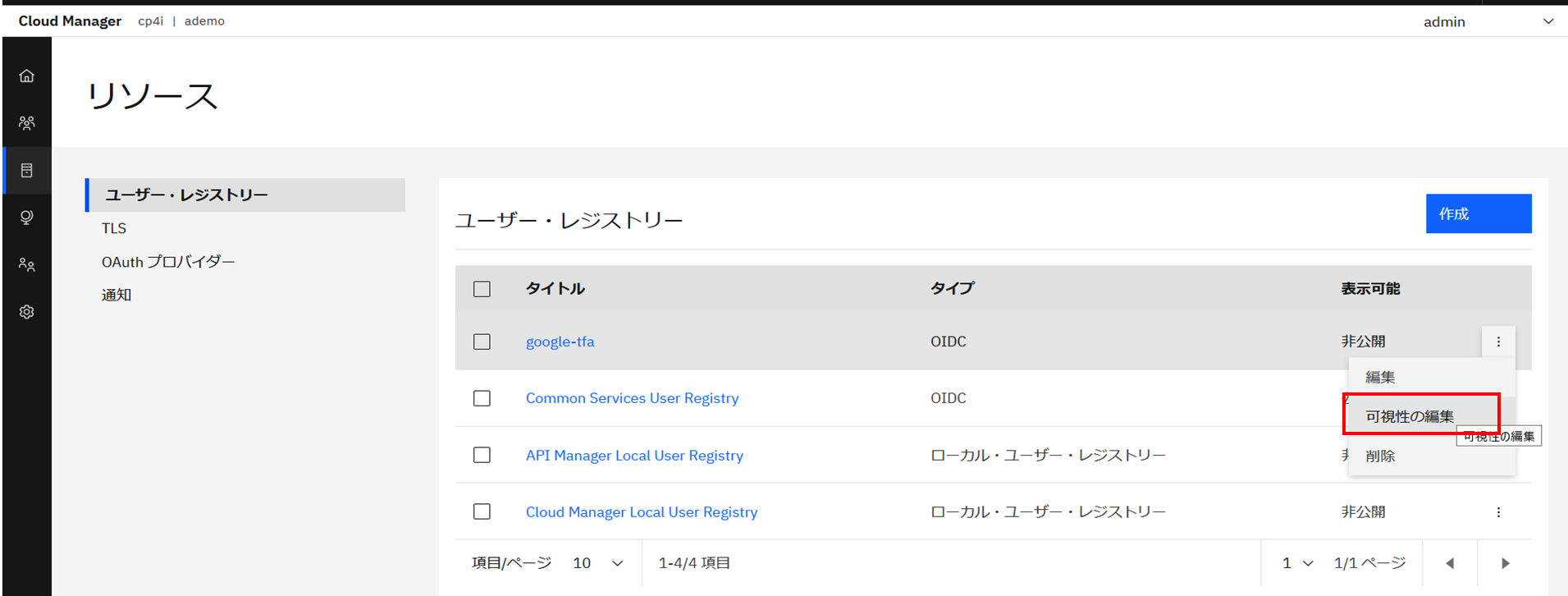Open the provider organizations icon in sidebar

27,123
